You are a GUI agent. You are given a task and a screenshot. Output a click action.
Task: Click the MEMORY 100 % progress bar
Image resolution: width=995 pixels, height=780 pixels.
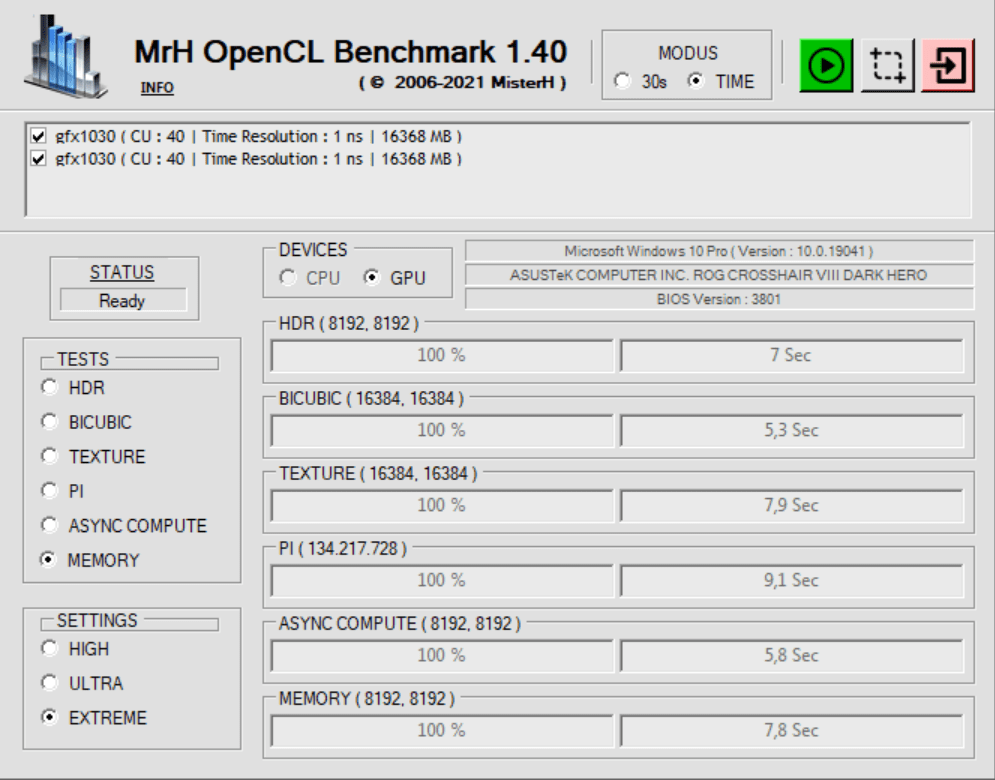tap(442, 730)
